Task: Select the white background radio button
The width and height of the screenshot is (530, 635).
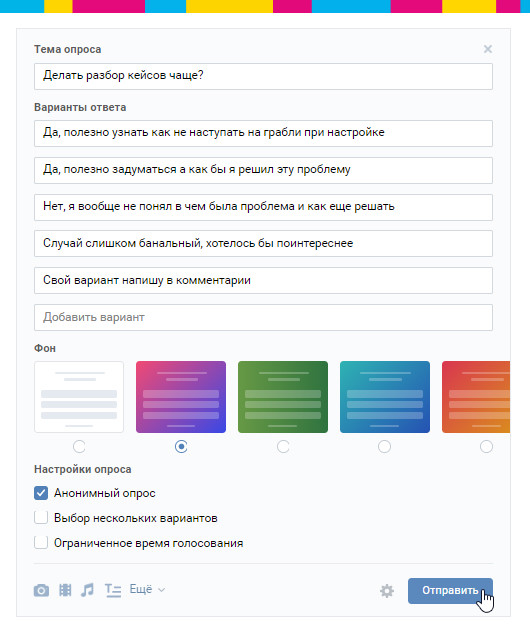Action: click(x=79, y=447)
